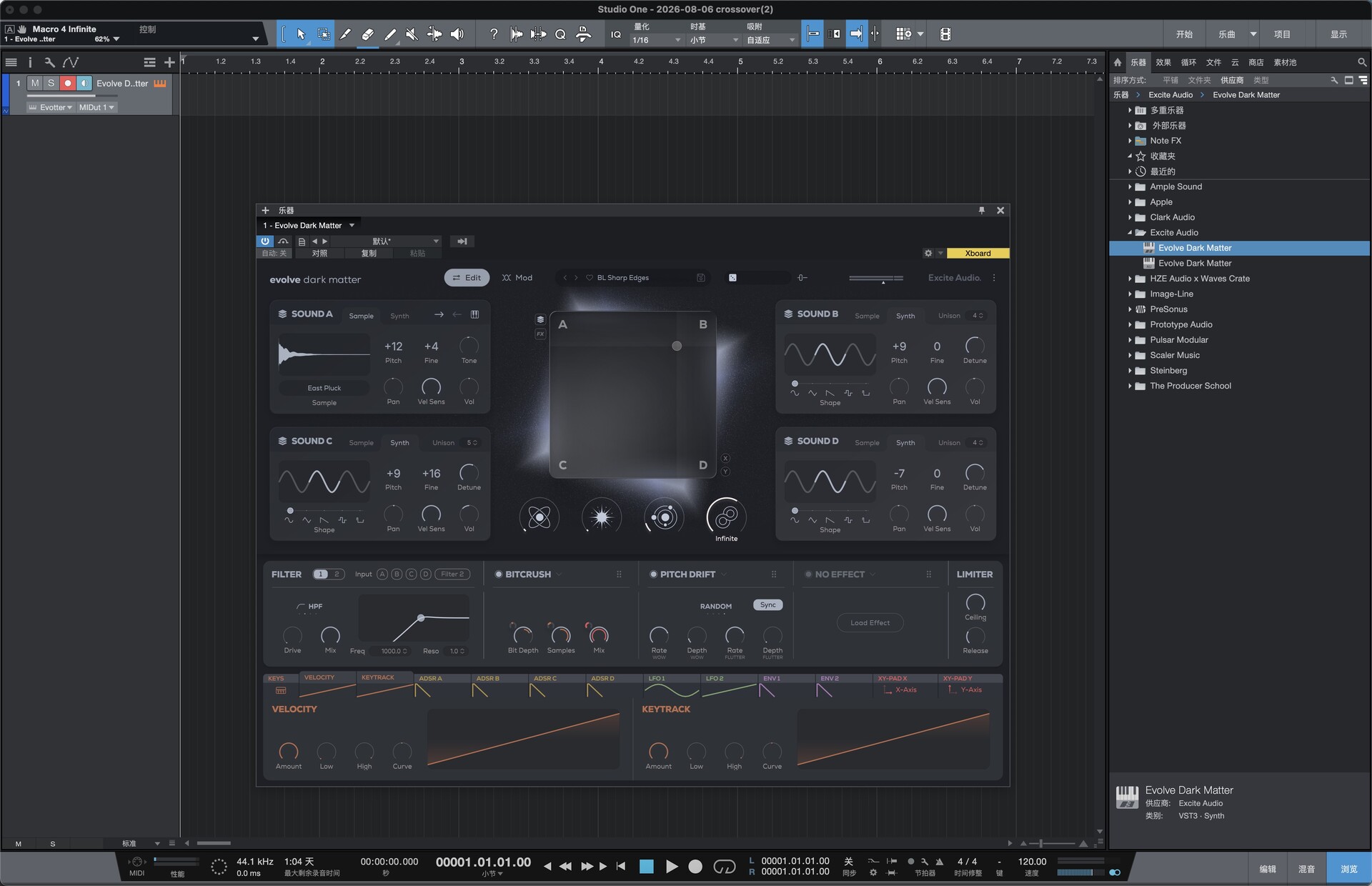The width and height of the screenshot is (1372, 886).
Task: Rewind with the transport rewind button
Action: click(565, 866)
